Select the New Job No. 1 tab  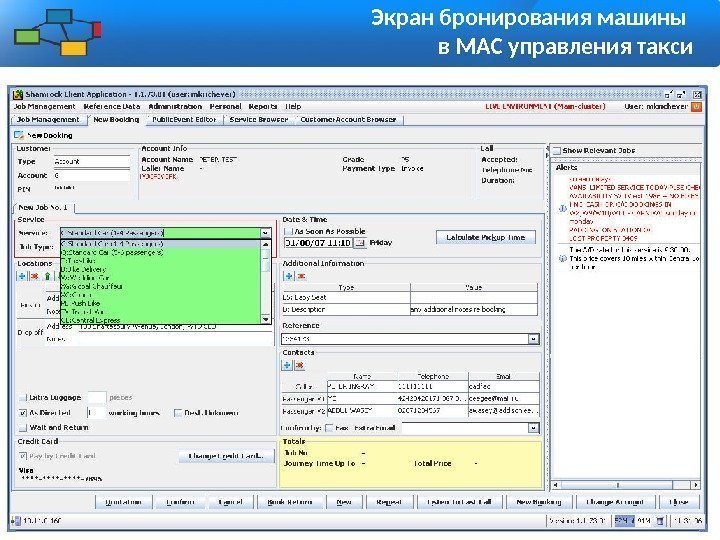point(43,208)
